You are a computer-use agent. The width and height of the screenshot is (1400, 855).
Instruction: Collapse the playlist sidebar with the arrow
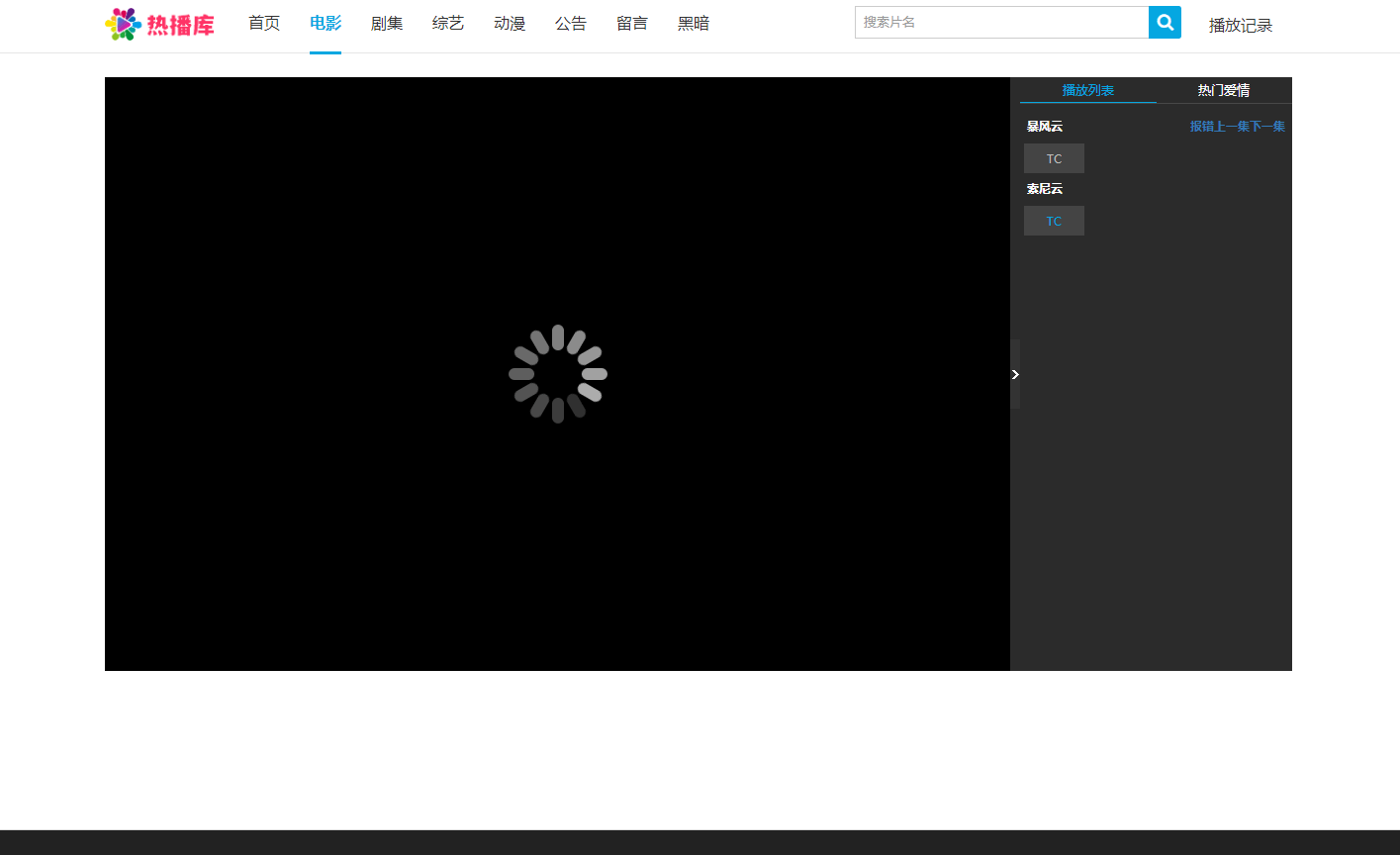pyautogui.click(x=1015, y=374)
